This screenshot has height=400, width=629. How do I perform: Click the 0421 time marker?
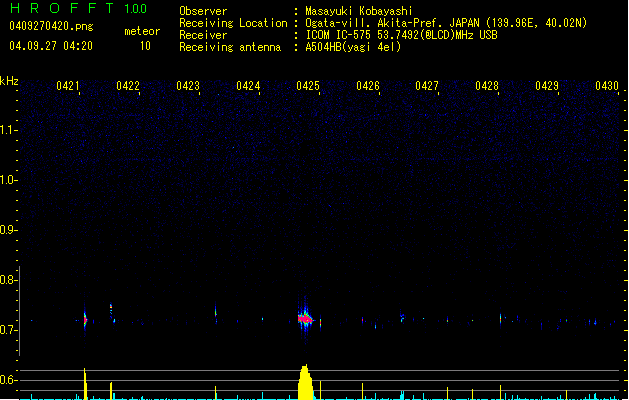(x=68, y=86)
